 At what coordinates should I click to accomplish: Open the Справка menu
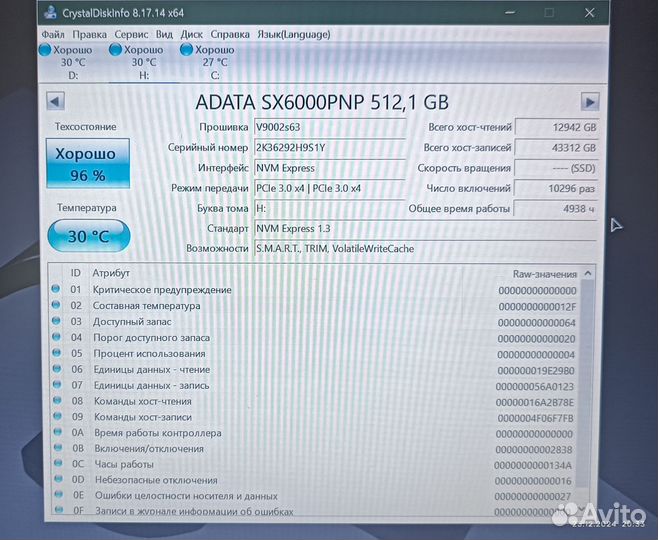pyautogui.click(x=230, y=34)
